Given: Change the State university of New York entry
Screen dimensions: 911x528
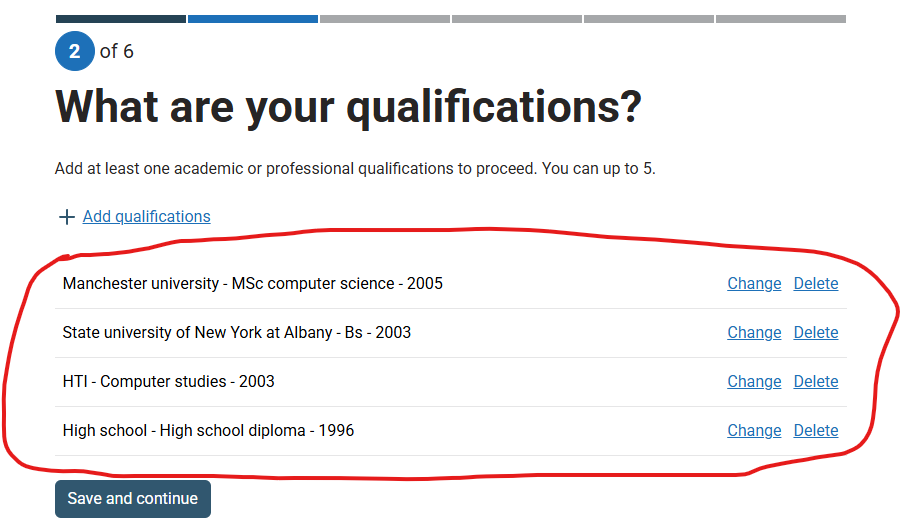Looking at the screenshot, I should click(x=754, y=332).
